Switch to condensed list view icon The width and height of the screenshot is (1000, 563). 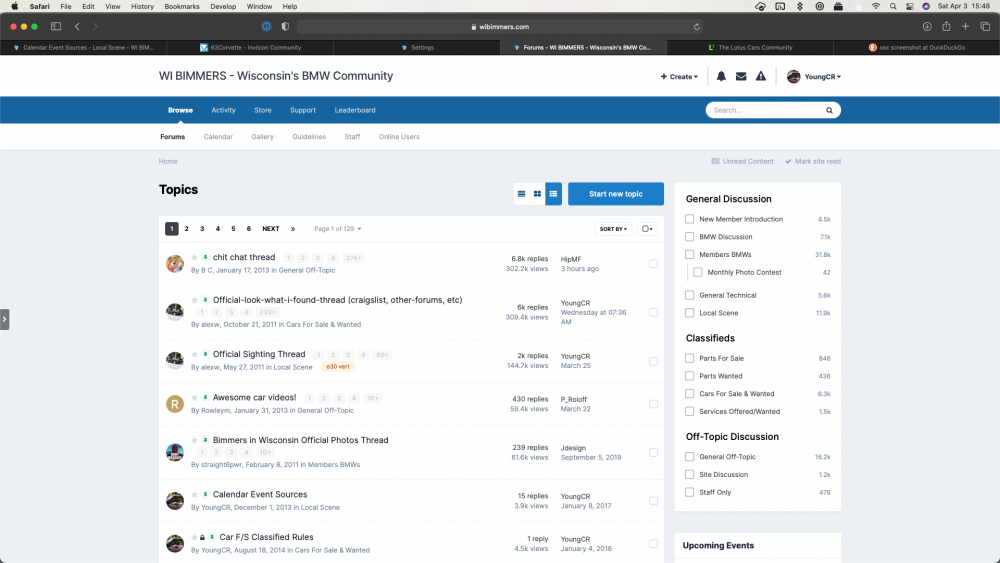[522, 194]
